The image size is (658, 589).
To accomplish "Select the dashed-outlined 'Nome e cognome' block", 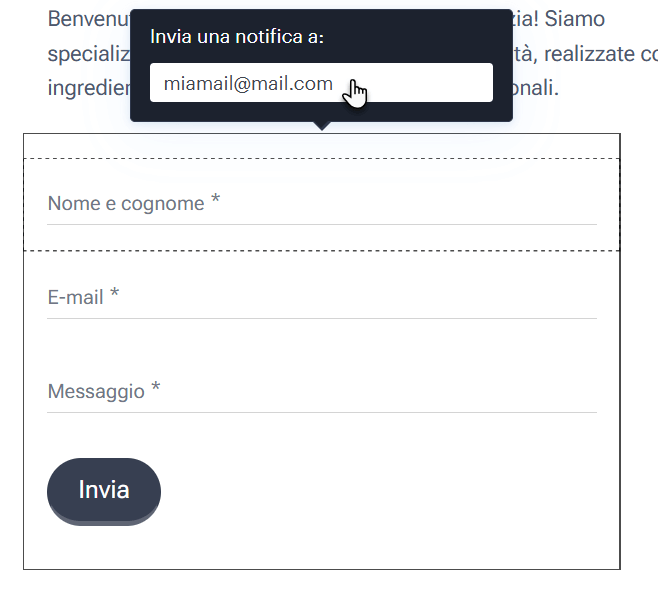I will click(x=322, y=205).
